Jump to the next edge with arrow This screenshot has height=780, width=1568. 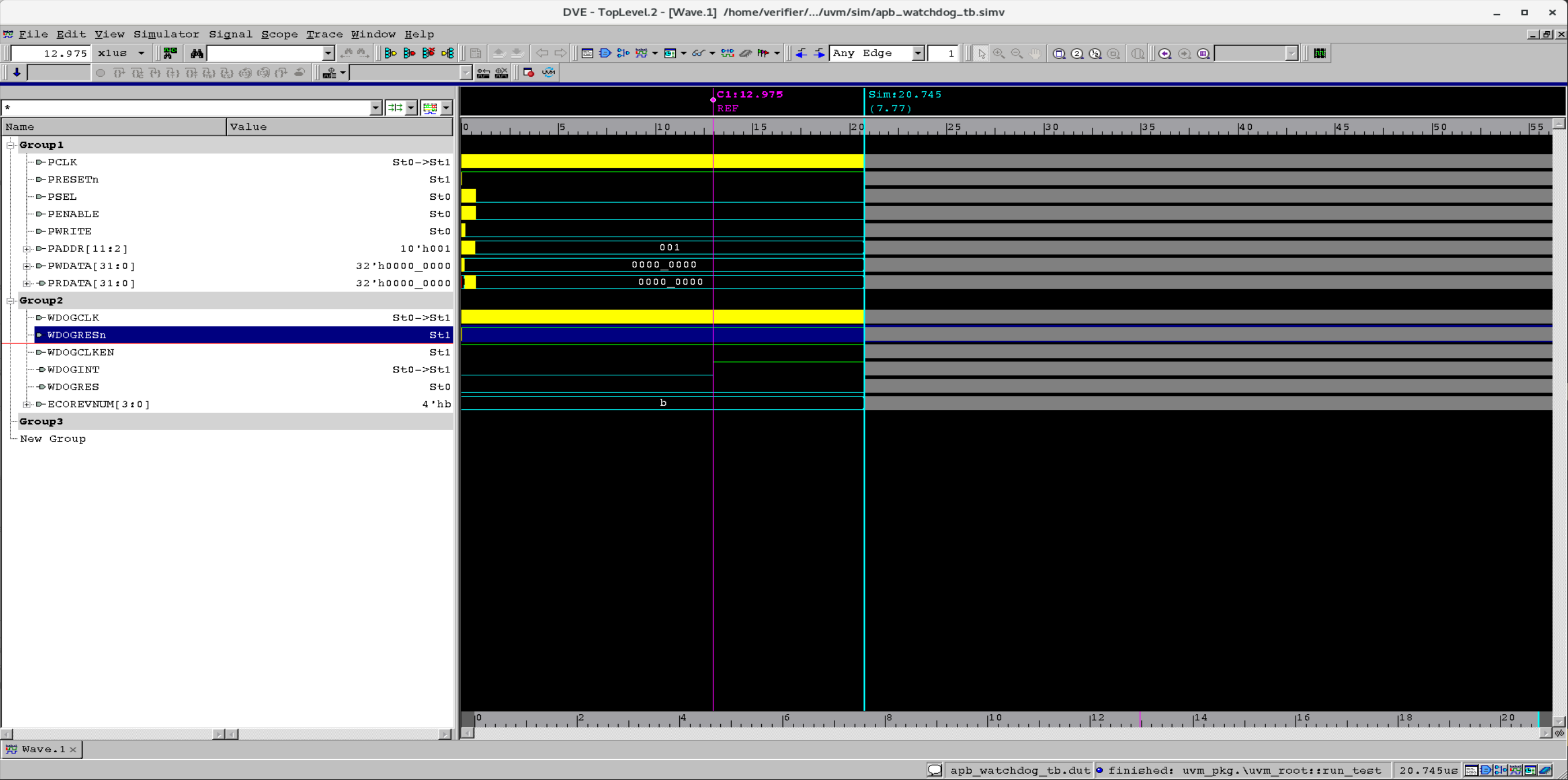click(x=819, y=54)
